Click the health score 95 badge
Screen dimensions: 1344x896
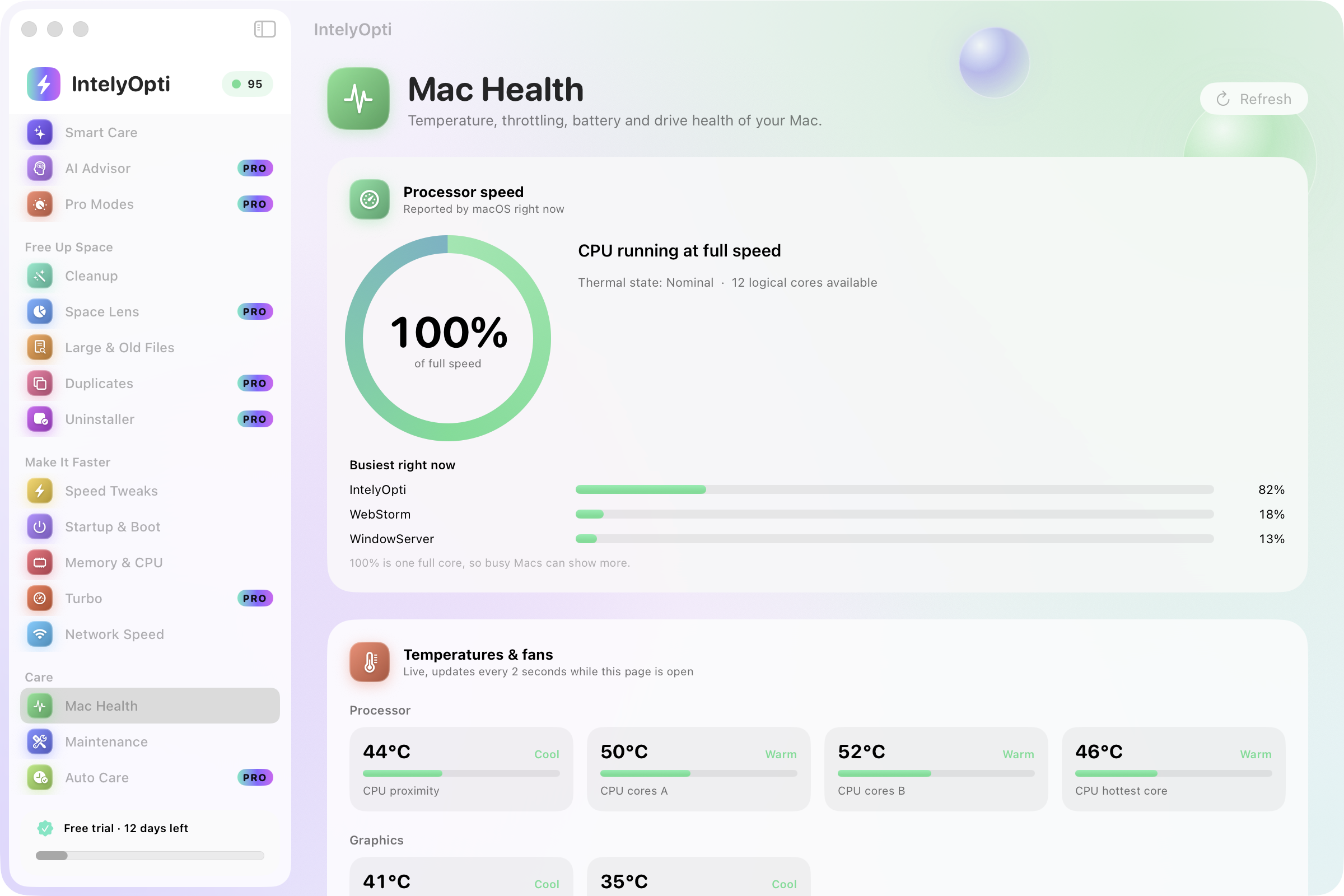click(247, 84)
